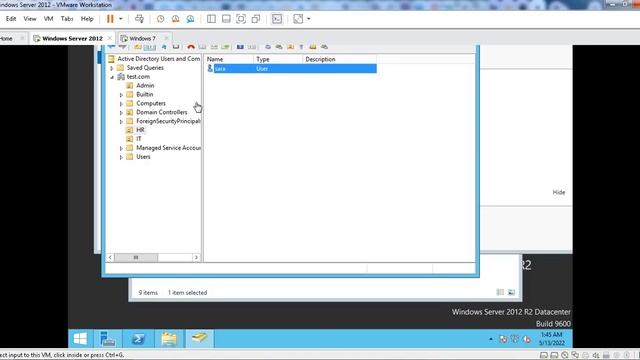Screen dimensions: 640x360
Task: Open the Edit menu
Action: point(11,19)
